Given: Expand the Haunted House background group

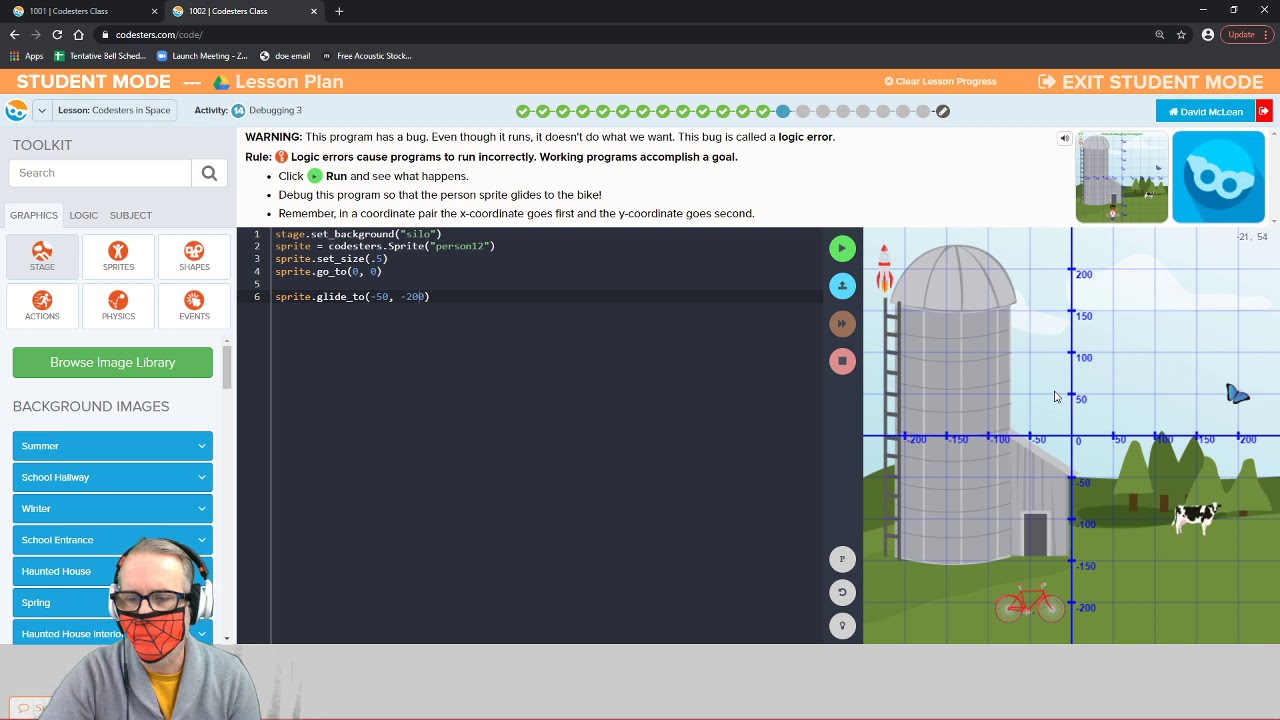Looking at the screenshot, I should tap(113, 571).
